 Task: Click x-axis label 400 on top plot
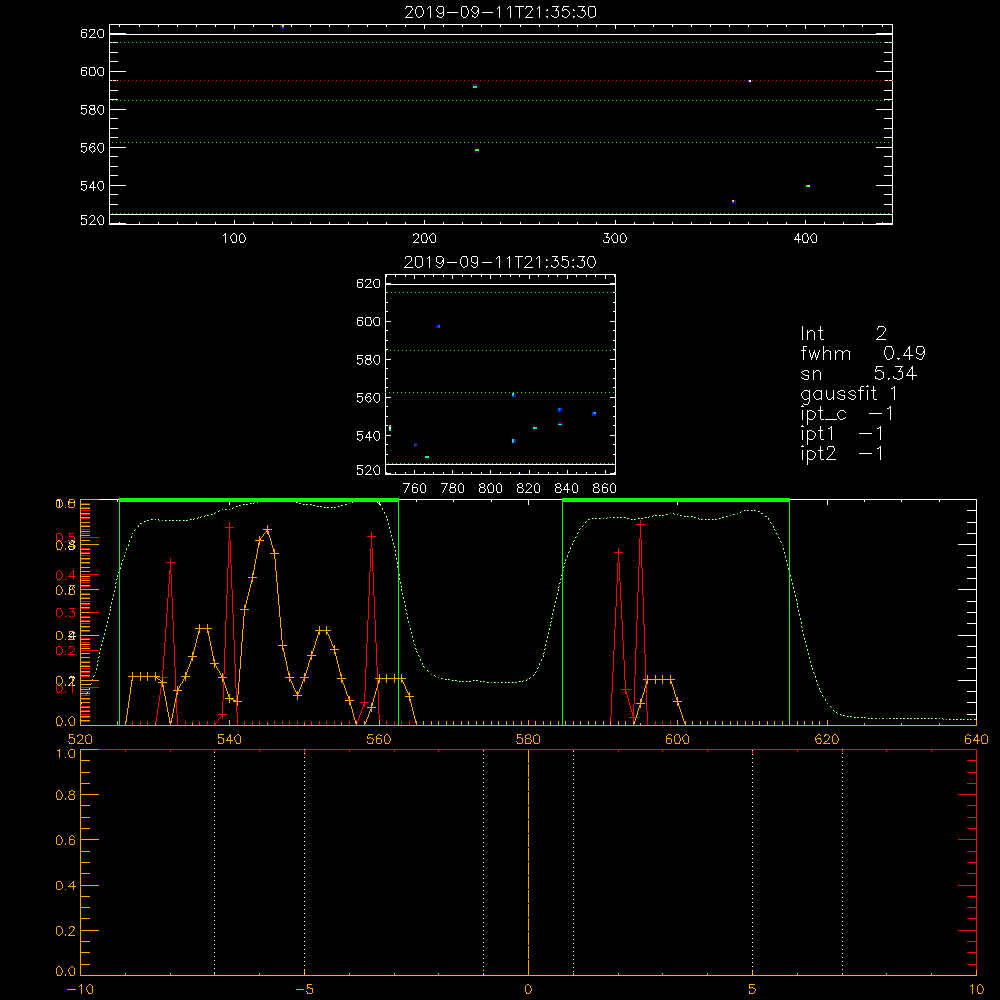click(805, 239)
